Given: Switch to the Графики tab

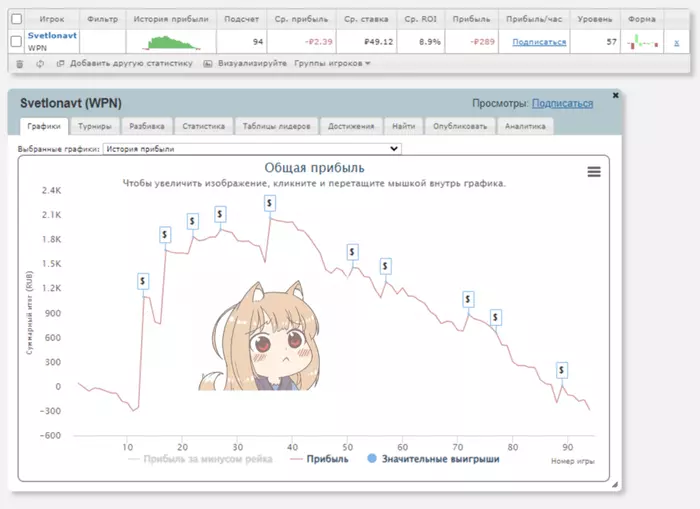Looking at the screenshot, I should click(44, 126).
